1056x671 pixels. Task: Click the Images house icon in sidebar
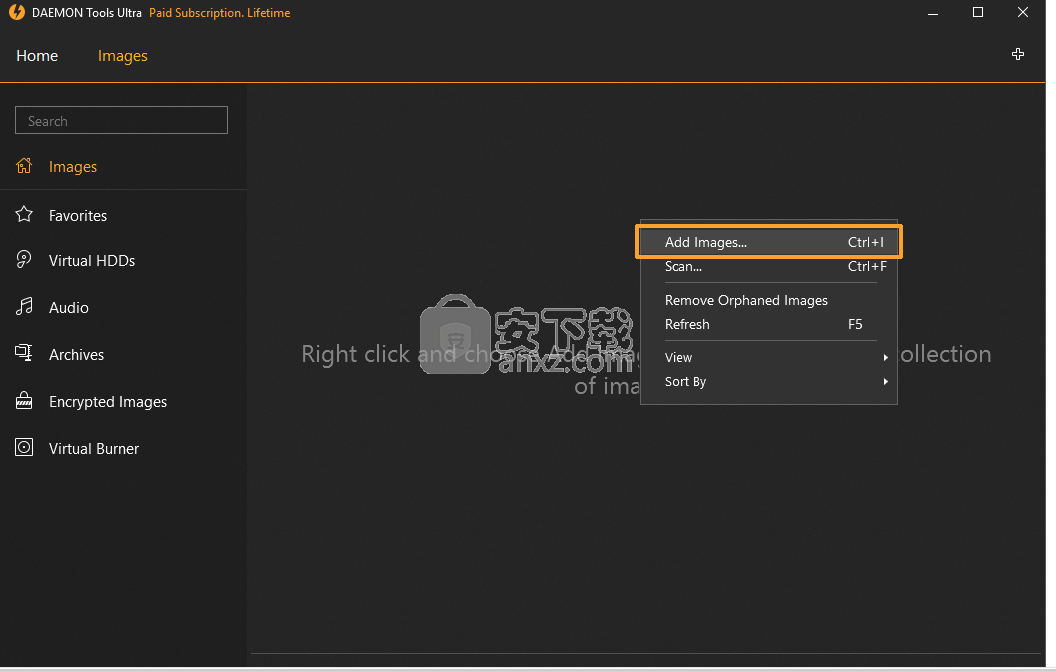tap(24, 166)
